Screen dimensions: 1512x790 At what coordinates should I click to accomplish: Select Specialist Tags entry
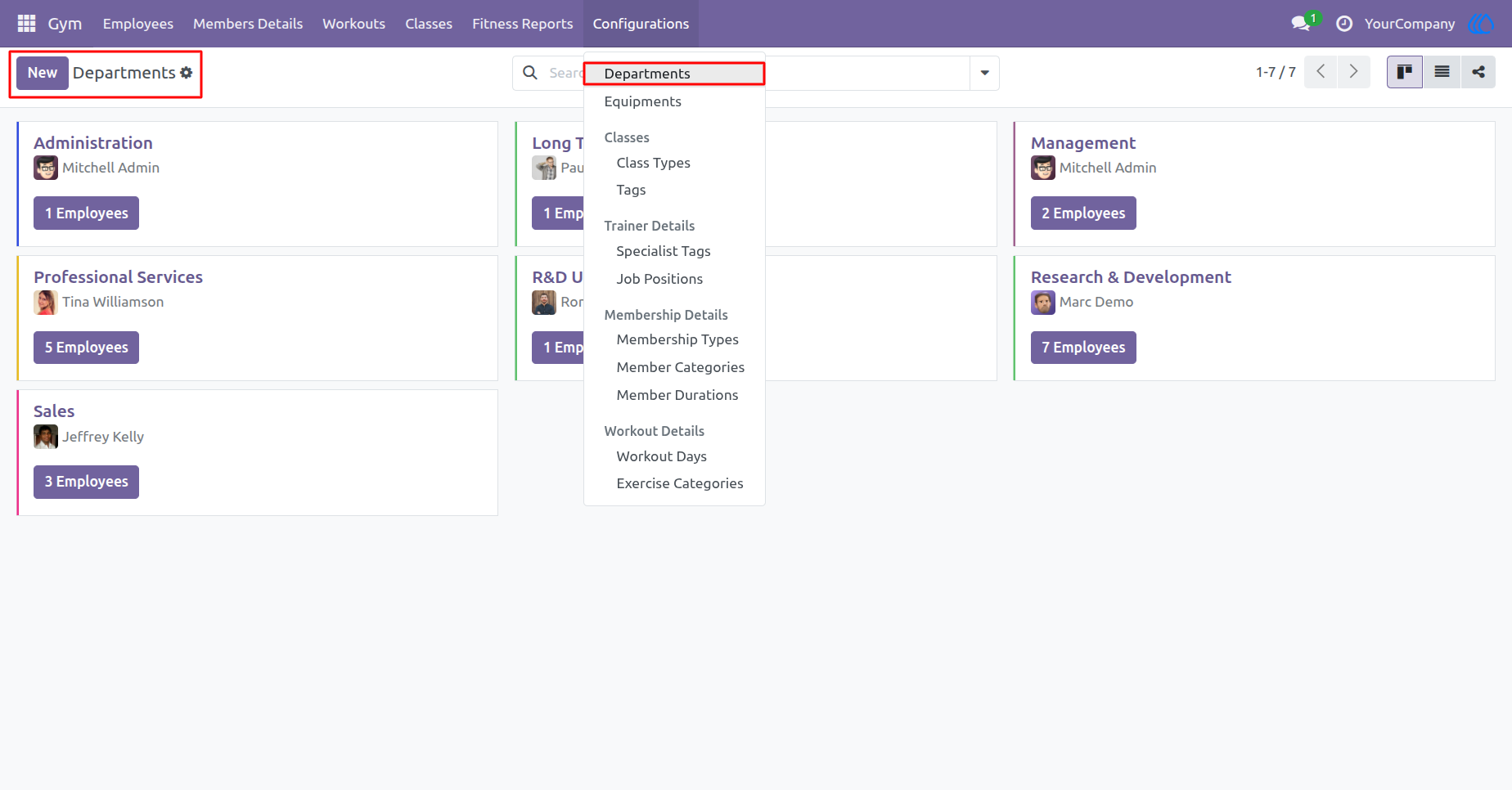(x=674, y=251)
